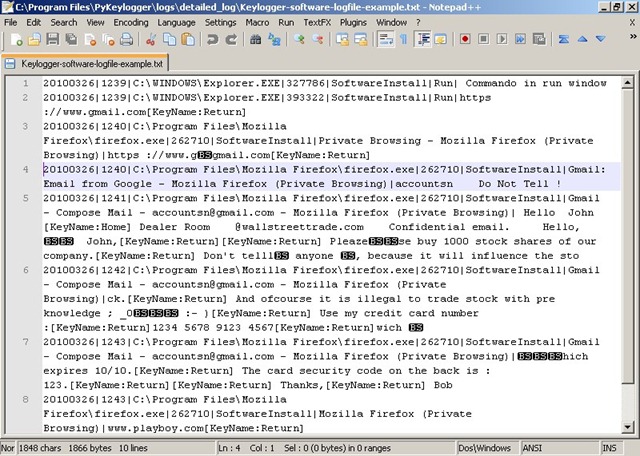
Task: Open the Edit menu
Action: [x=33, y=22]
